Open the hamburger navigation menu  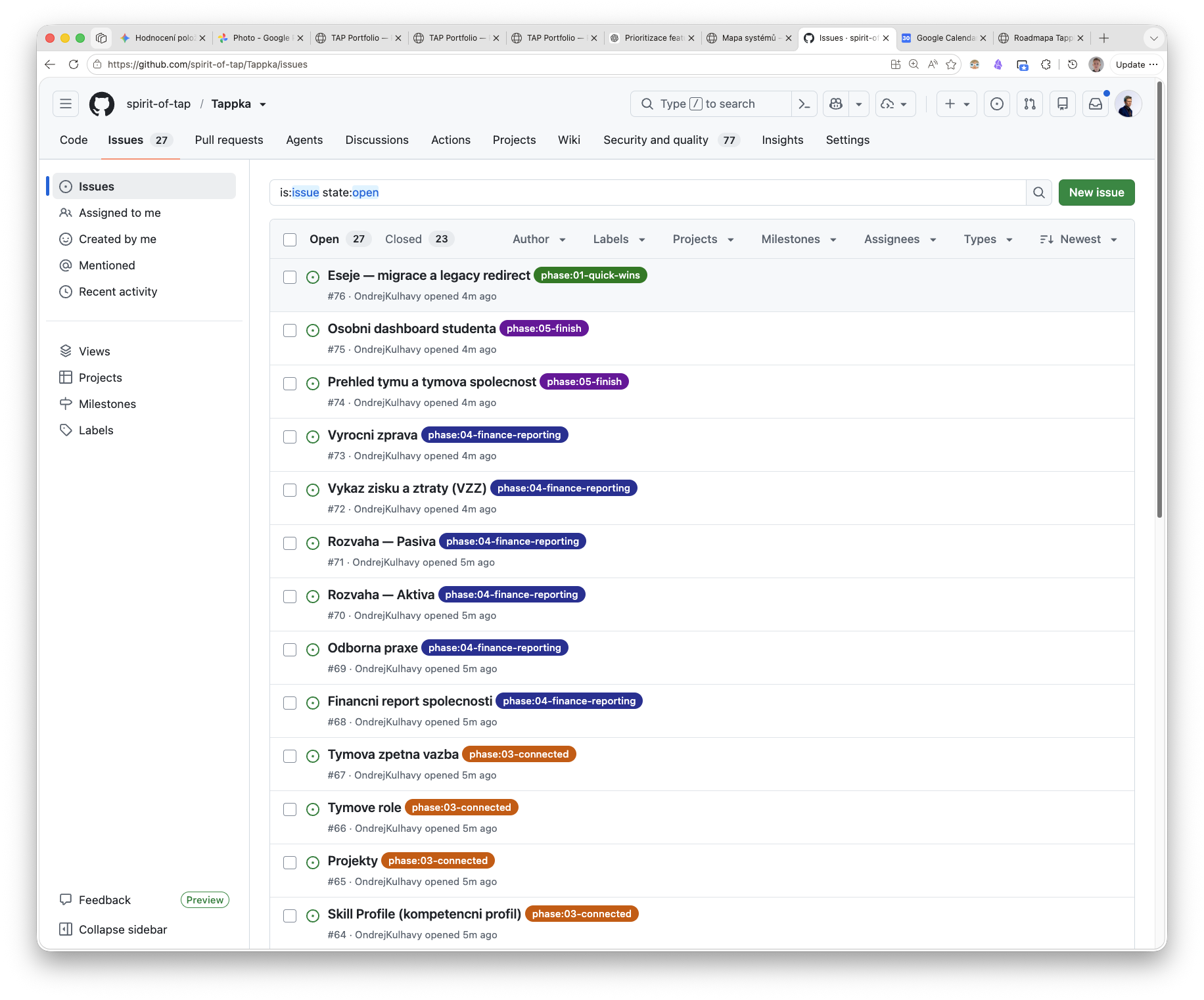pyautogui.click(x=66, y=104)
